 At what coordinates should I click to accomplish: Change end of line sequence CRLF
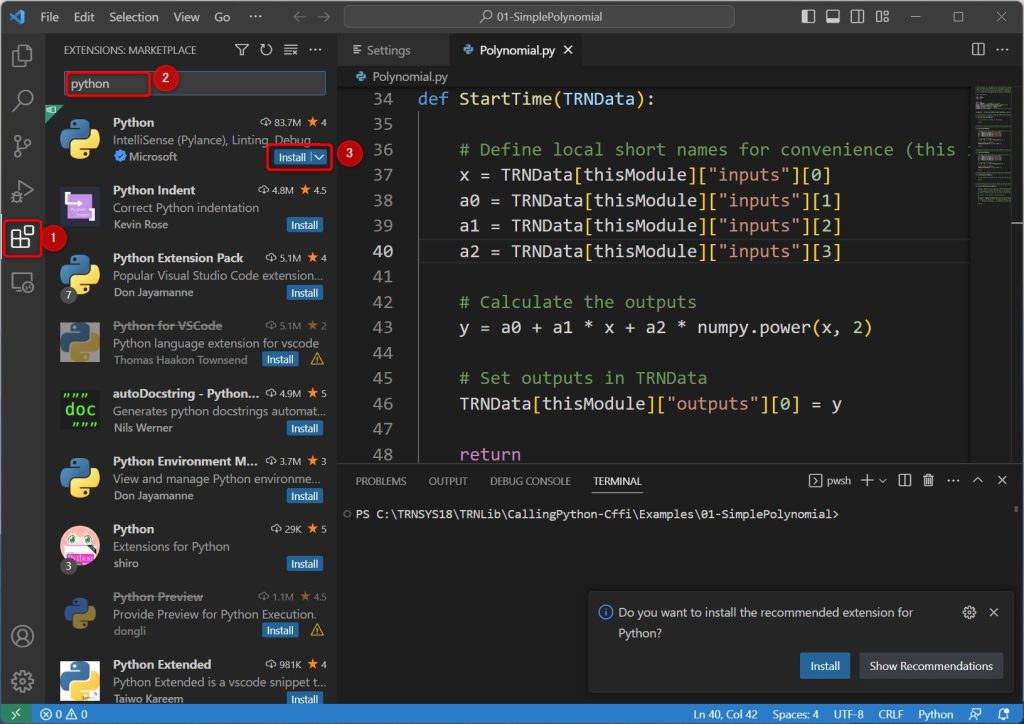891,714
